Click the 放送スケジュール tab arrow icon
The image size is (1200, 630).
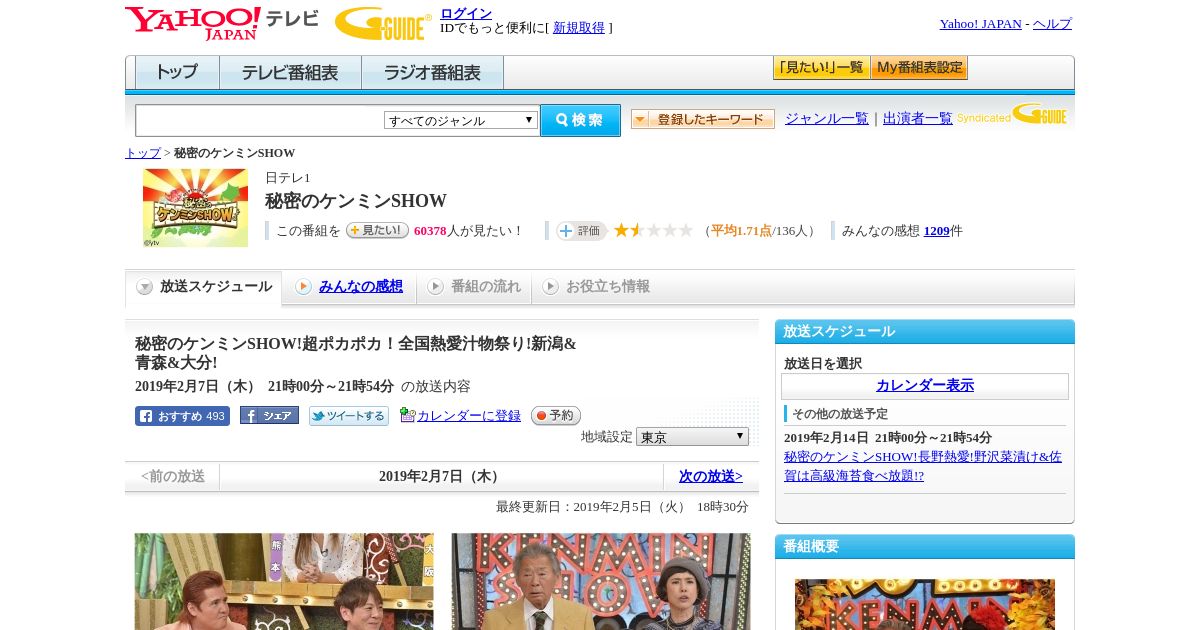point(145,287)
